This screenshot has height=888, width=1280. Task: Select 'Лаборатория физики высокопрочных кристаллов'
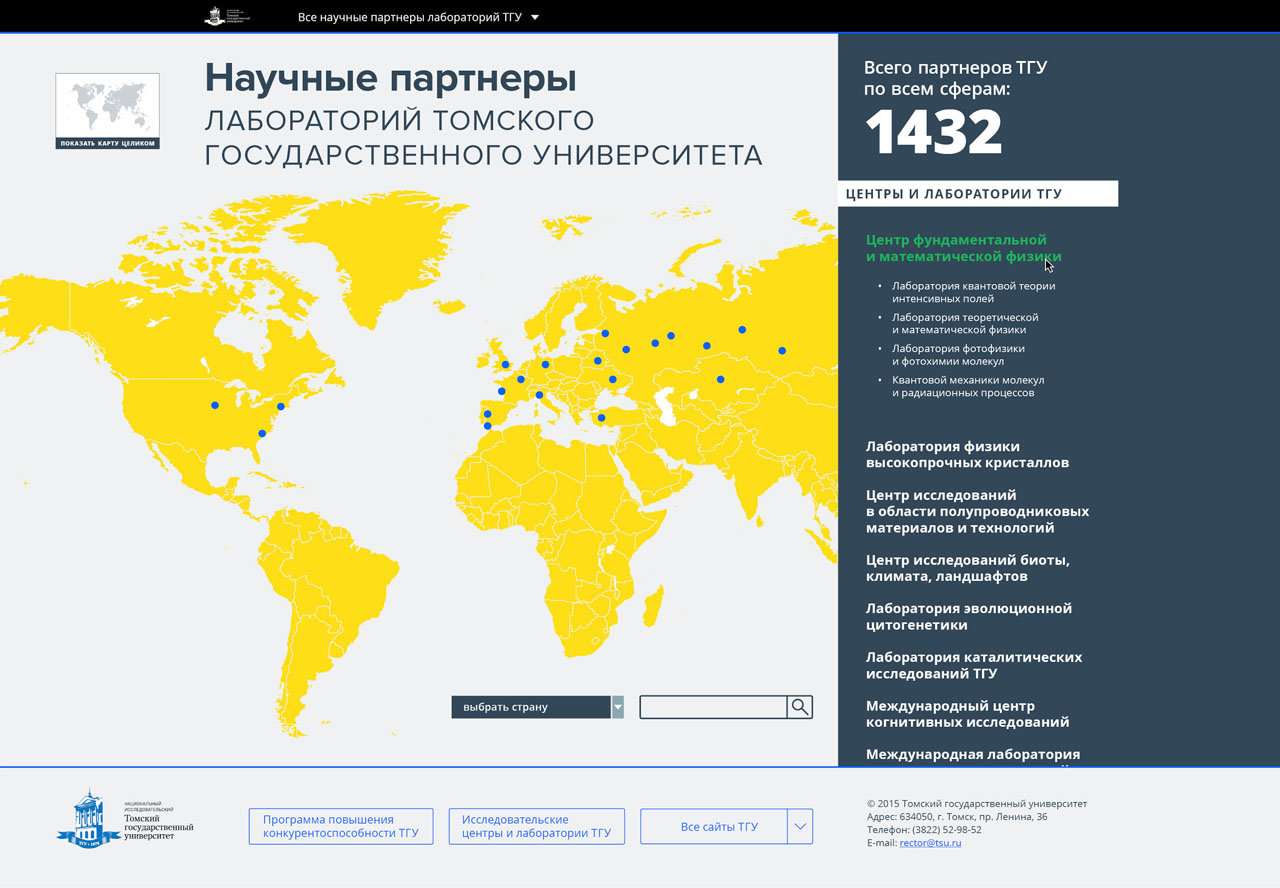point(967,454)
